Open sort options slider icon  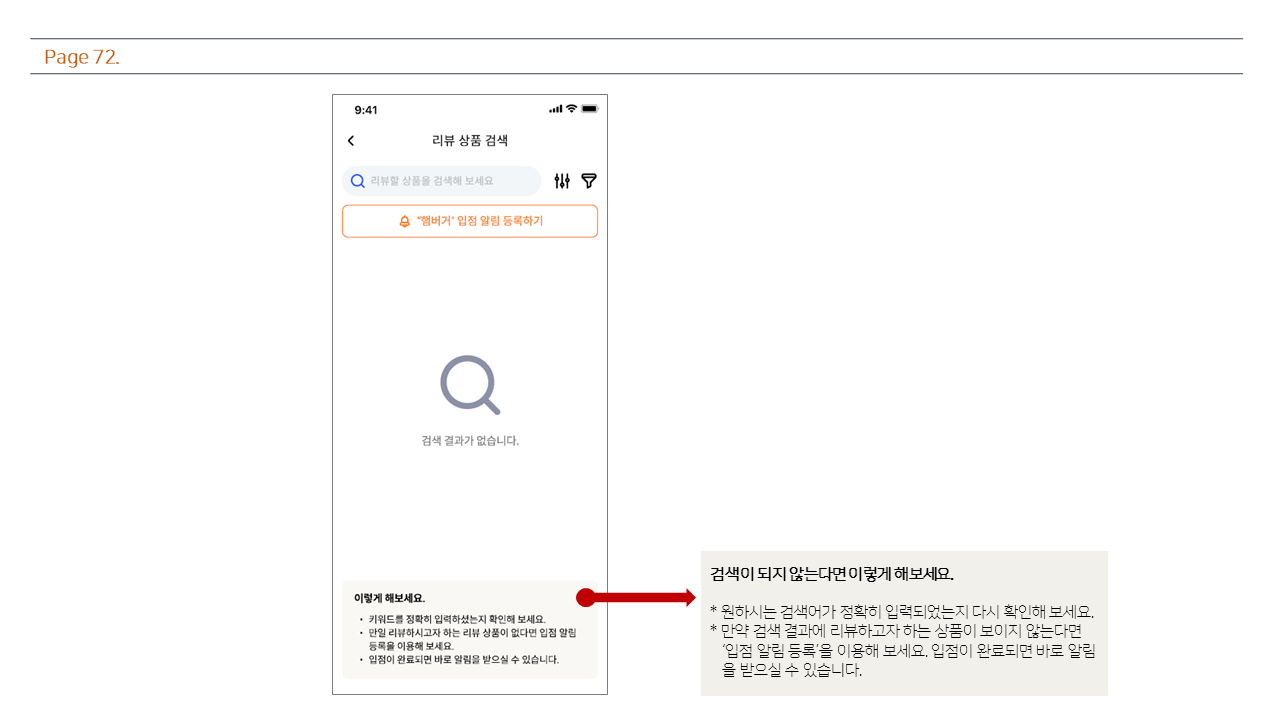tap(562, 181)
